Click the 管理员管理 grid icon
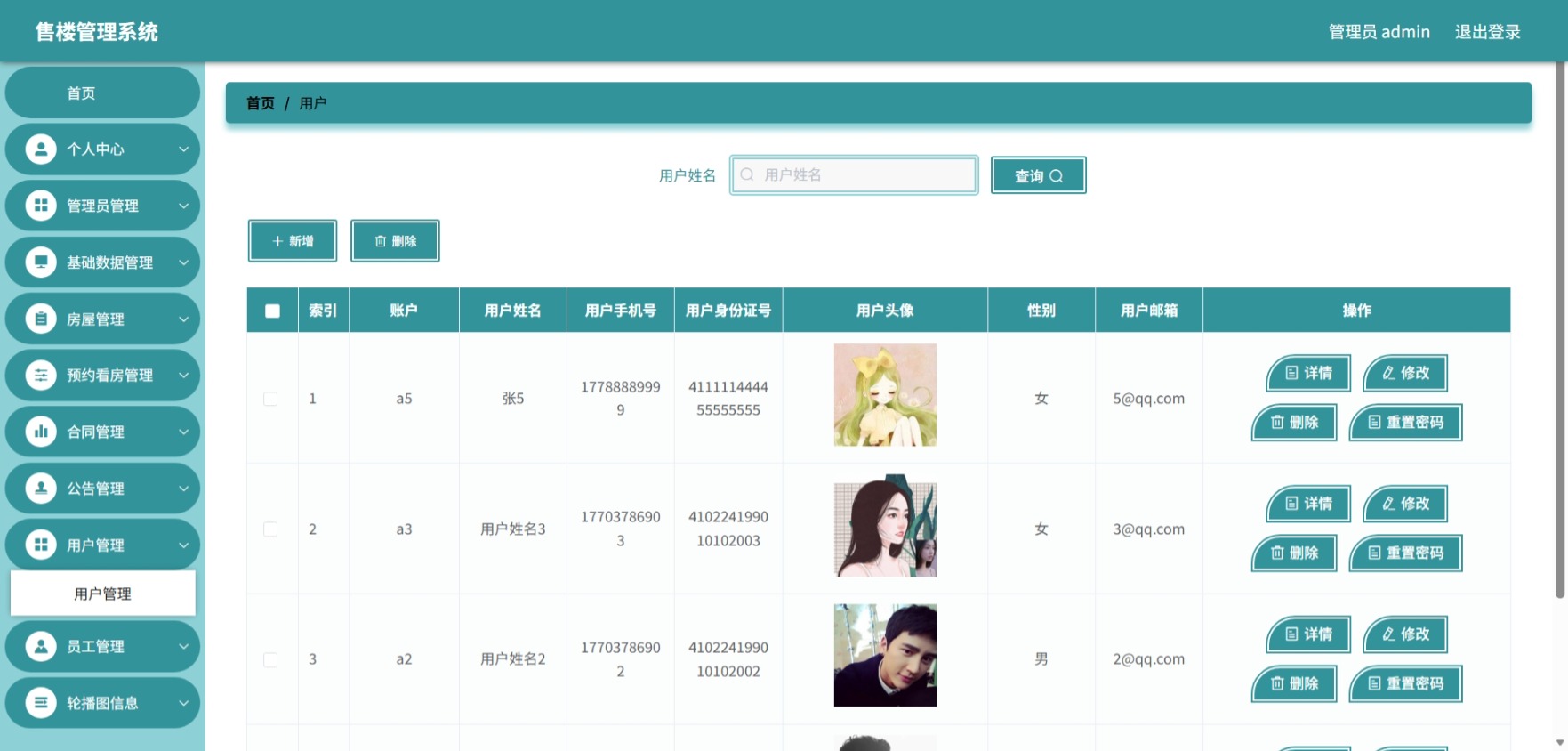The height and width of the screenshot is (751, 1568). 41,206
